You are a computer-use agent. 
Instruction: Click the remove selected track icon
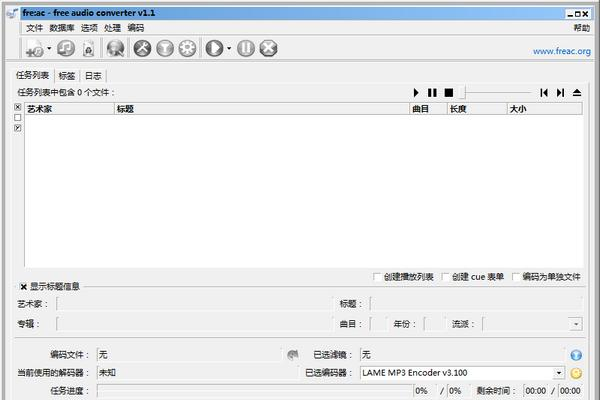[88, 49]
